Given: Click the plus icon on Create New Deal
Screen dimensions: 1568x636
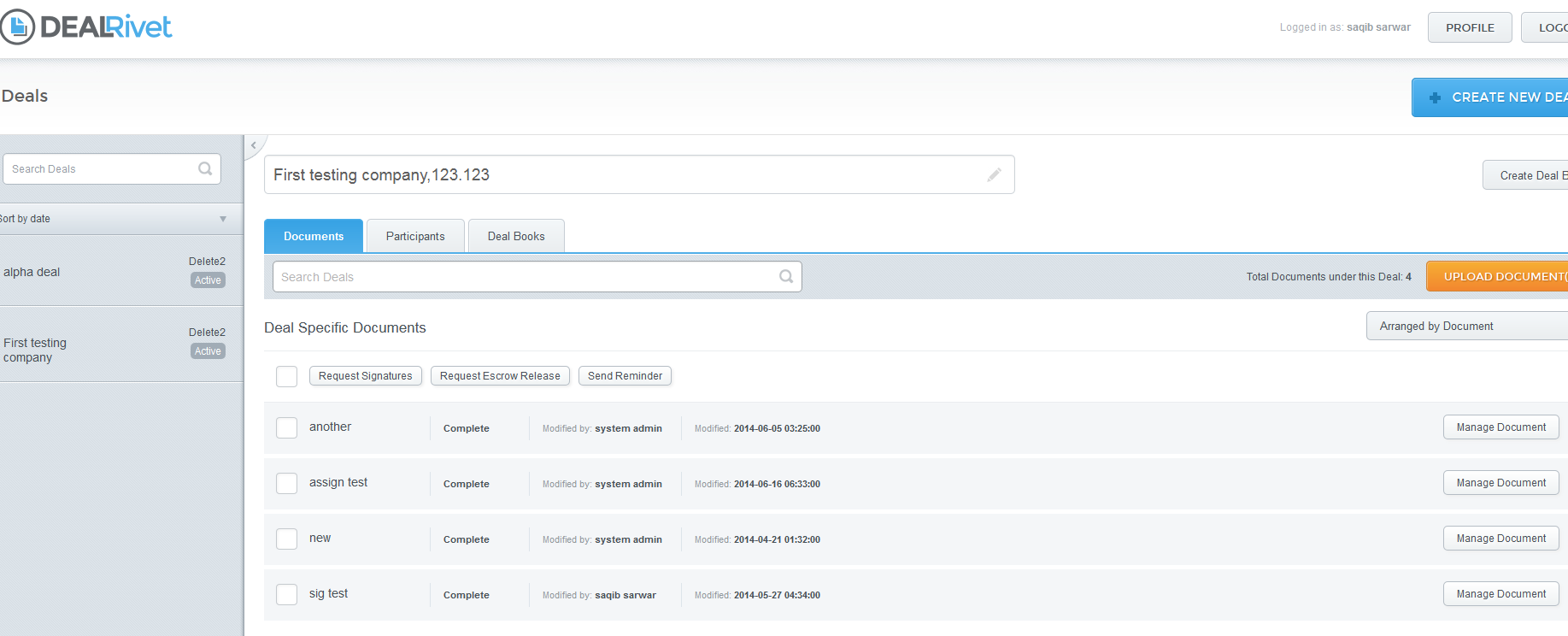Looking at the screenshot, I should tap(1435, 97).
